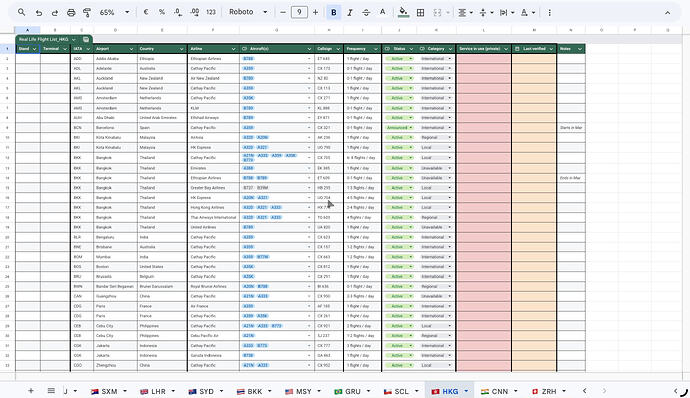
Task: Click the font size field showing 9
Action: [299, 12]
